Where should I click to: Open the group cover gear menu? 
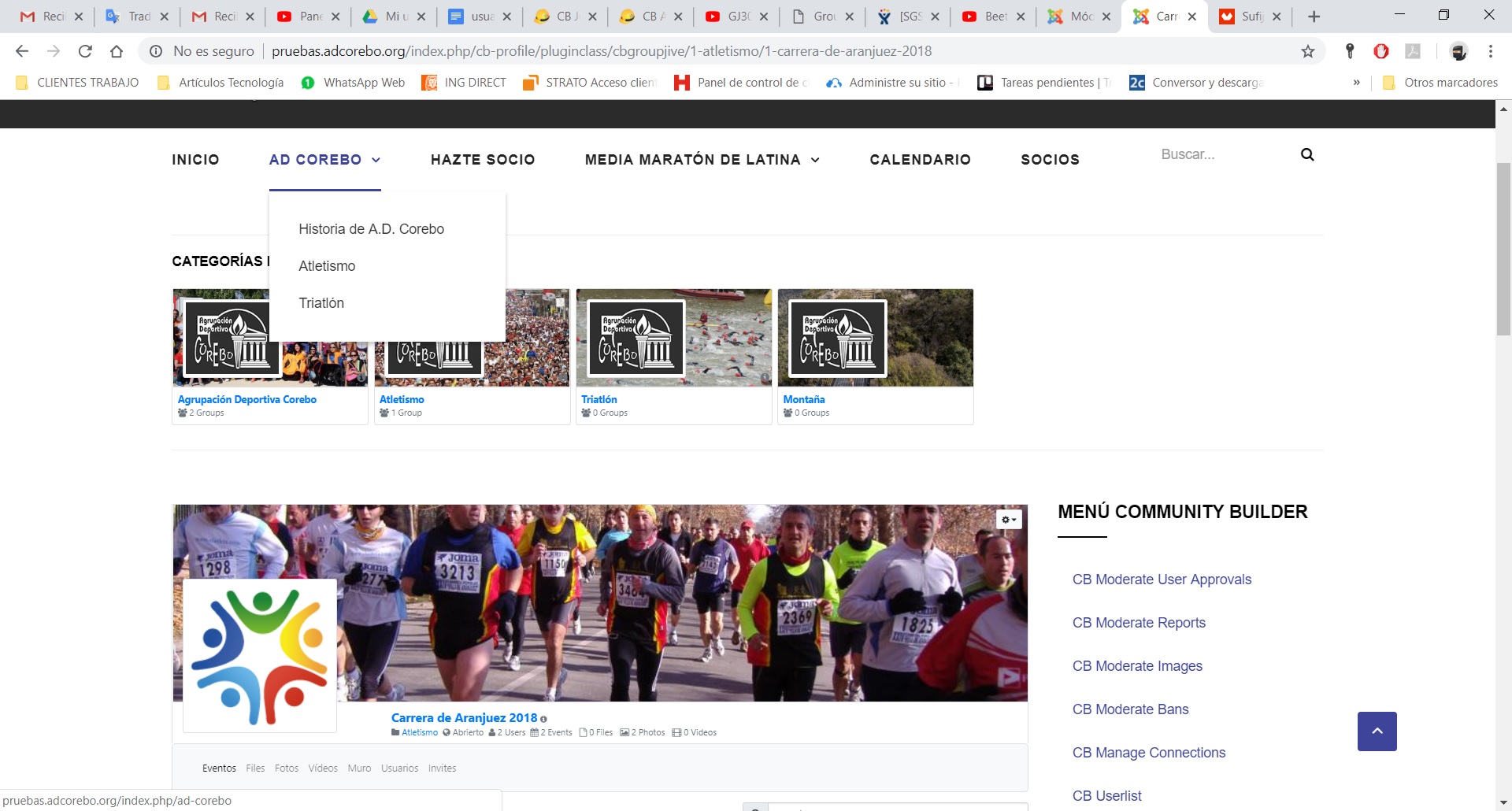click(x=1009, y=520)
